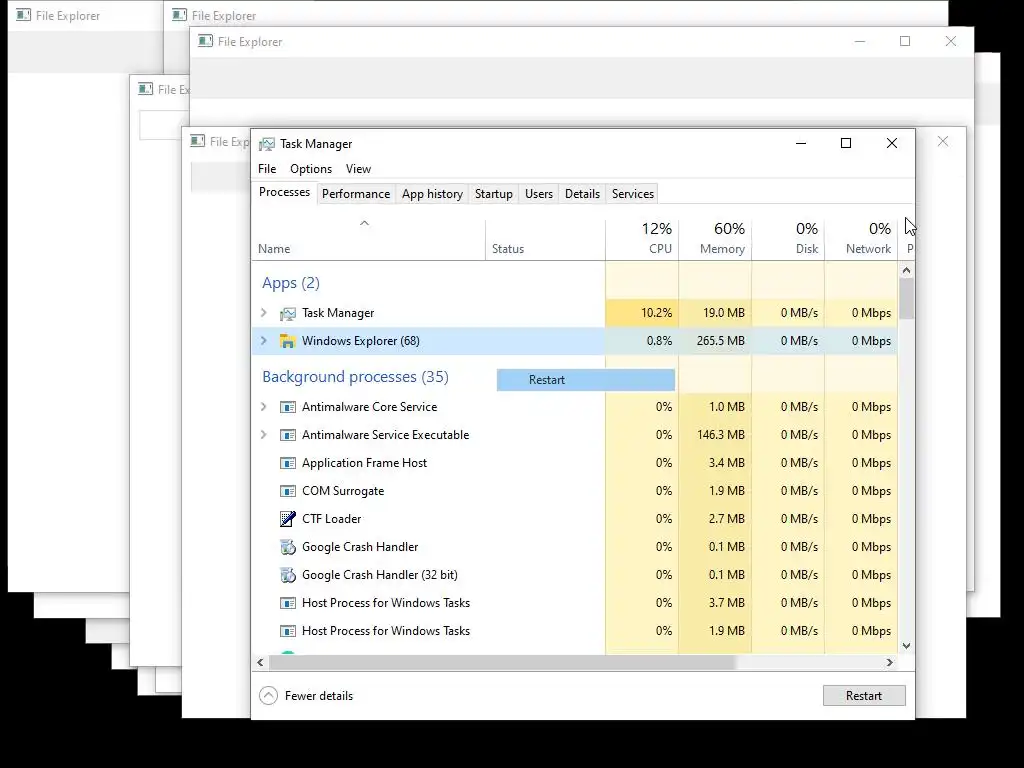Viewport: 1024px width, 768px height.
Task: Select the CTF Loader process row
Action: [x=575, y=519]
